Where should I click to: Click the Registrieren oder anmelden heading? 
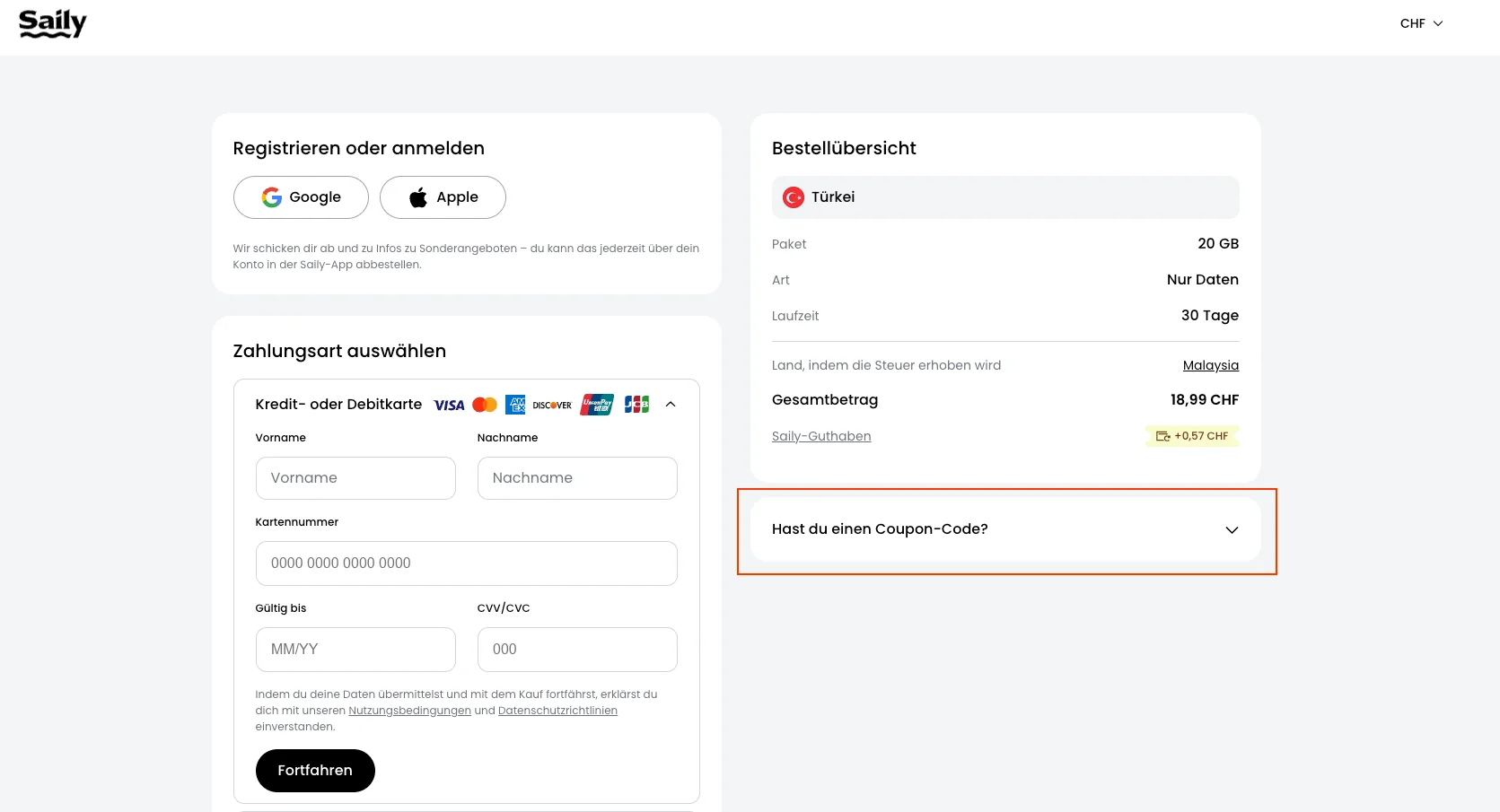click(x=358, y=149)
